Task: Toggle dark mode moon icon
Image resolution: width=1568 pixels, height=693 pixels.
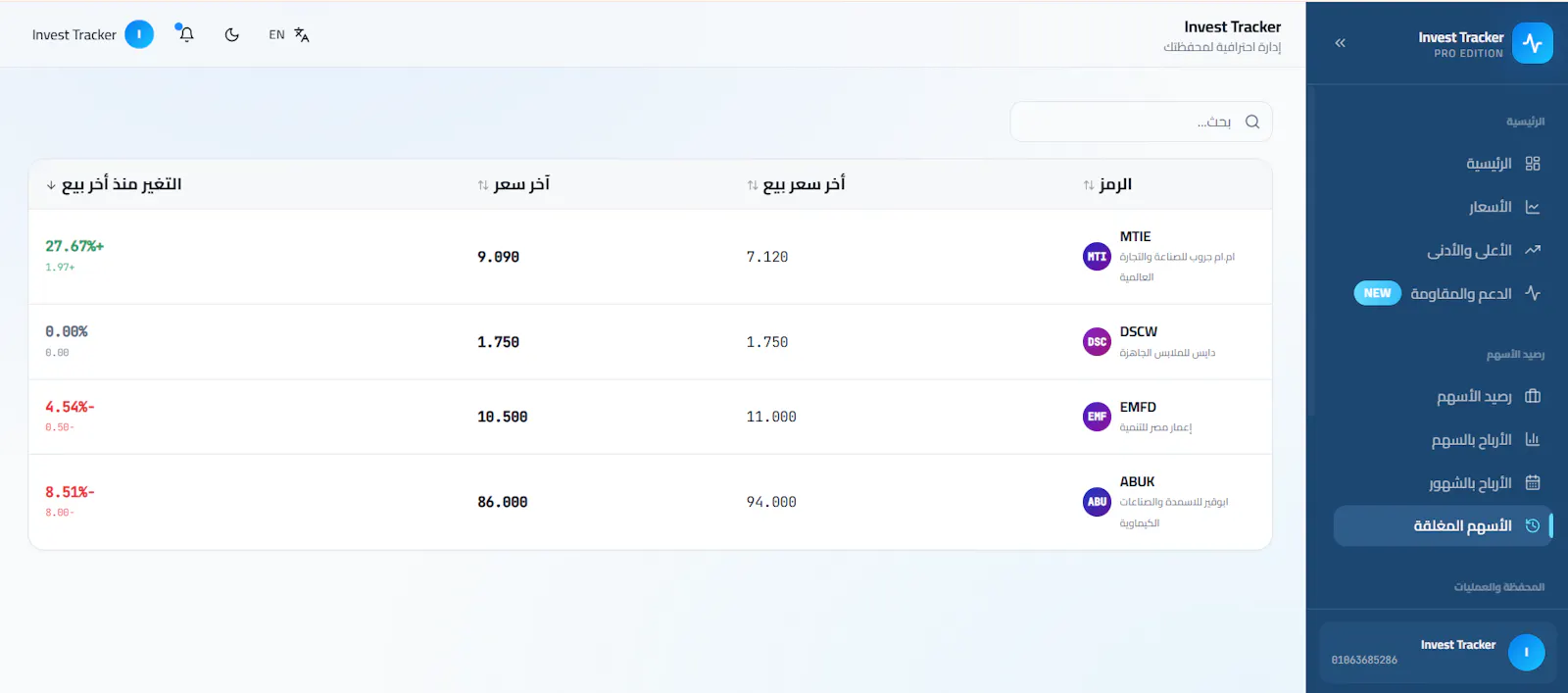Action: [232, 34]
